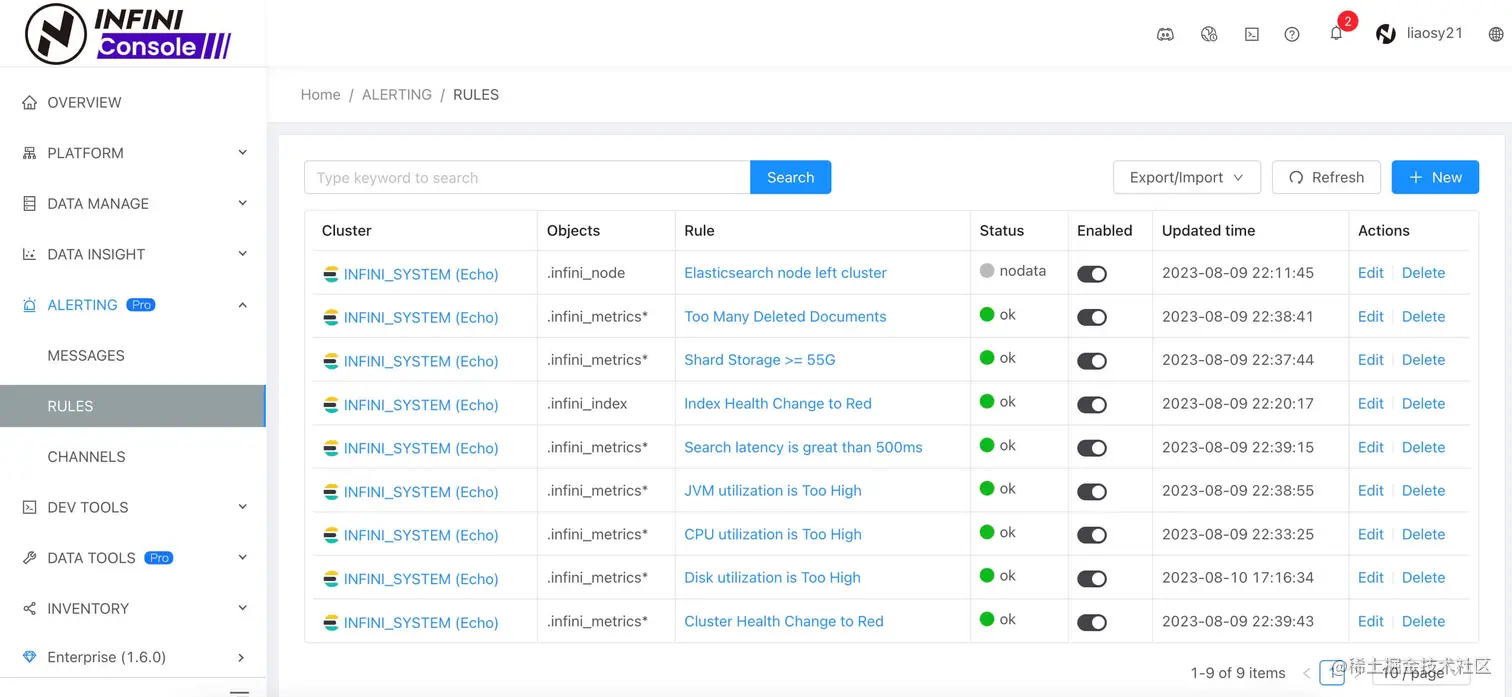Focus the keyword search input field
This screenshot has height=697, width=1512.
point(527,177)
